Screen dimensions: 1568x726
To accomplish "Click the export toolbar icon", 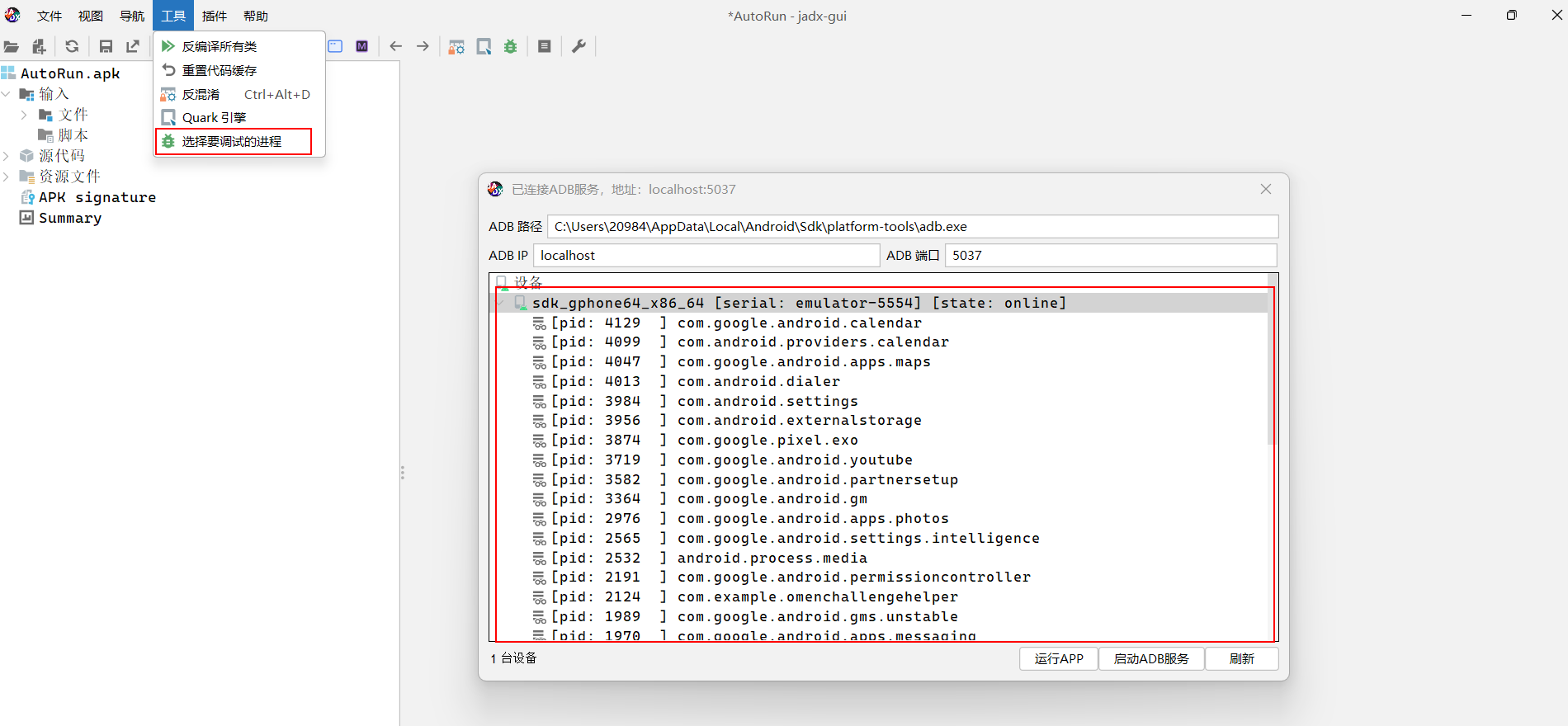I will [133, 46].
